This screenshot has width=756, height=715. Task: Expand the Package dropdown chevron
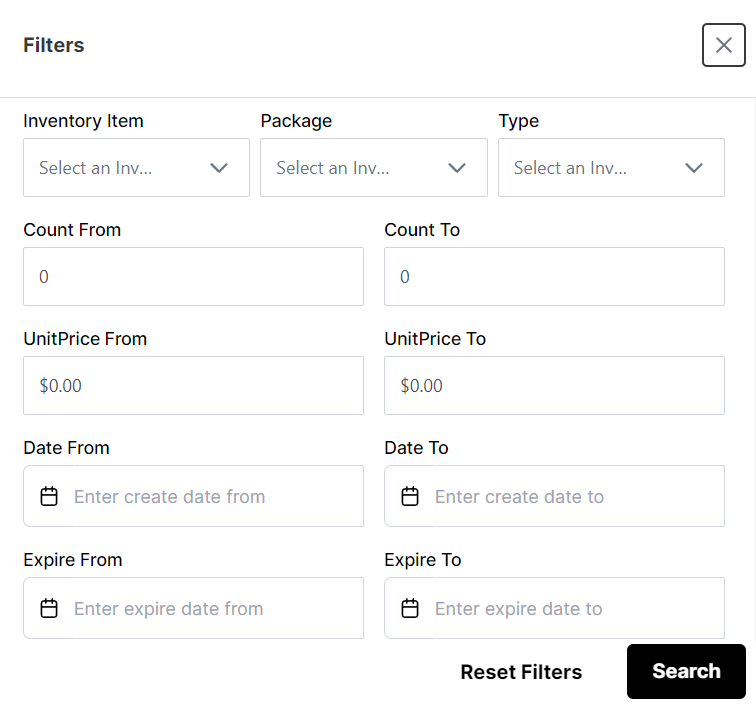(x=457, y=168)
